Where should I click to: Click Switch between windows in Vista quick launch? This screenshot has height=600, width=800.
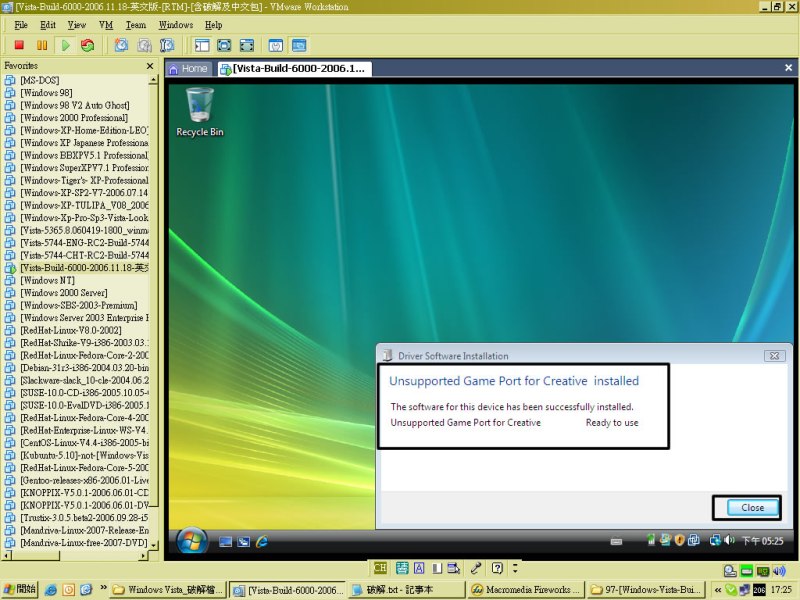click(243, 542)
